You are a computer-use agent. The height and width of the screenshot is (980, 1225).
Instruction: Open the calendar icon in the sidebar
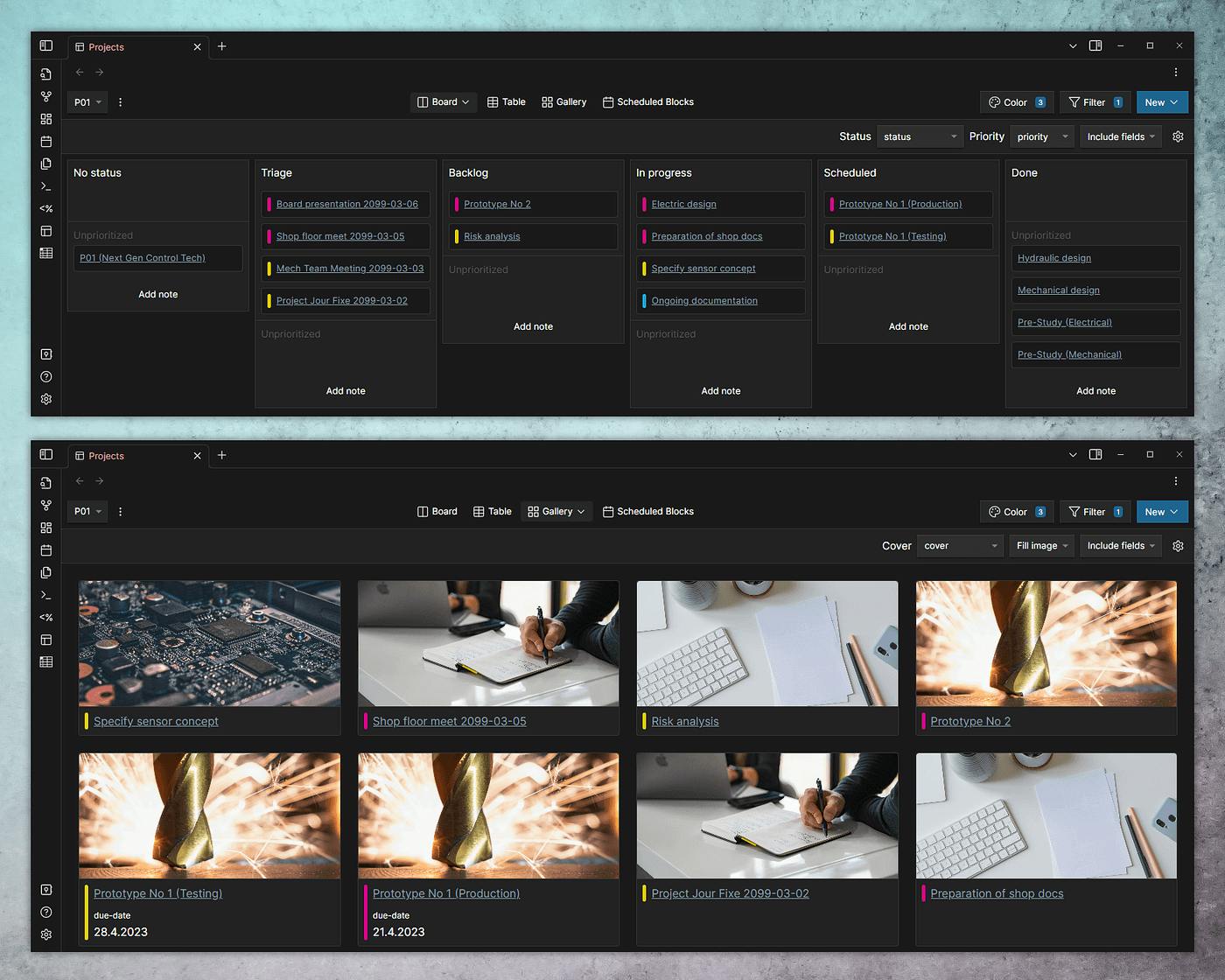[x=45, y=141]
